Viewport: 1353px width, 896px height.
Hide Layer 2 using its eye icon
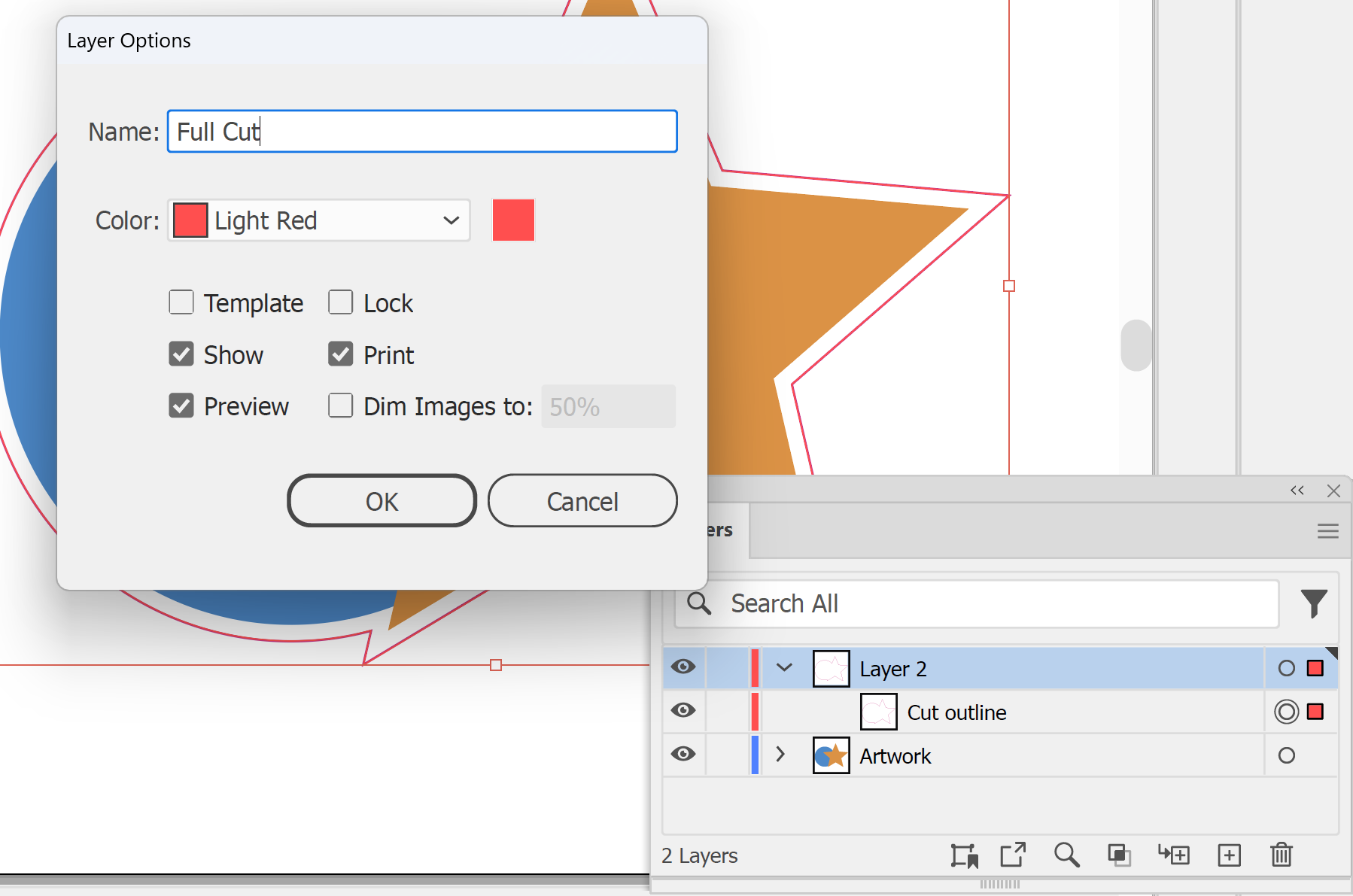tap(683, 667)
